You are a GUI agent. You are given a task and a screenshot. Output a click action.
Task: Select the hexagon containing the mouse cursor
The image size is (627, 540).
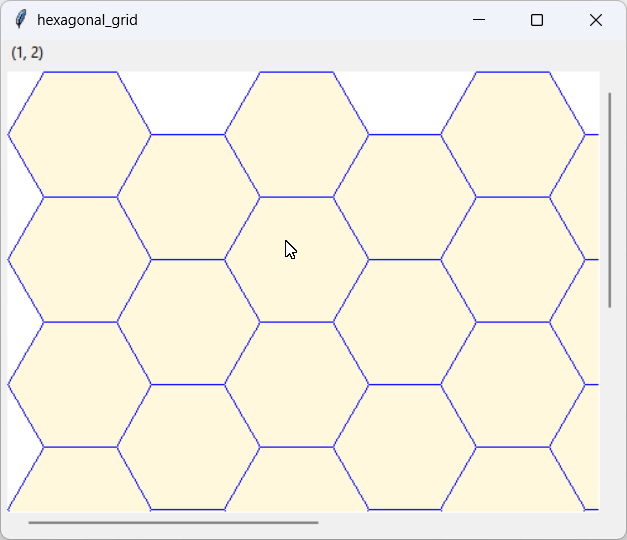pos(296,260)
